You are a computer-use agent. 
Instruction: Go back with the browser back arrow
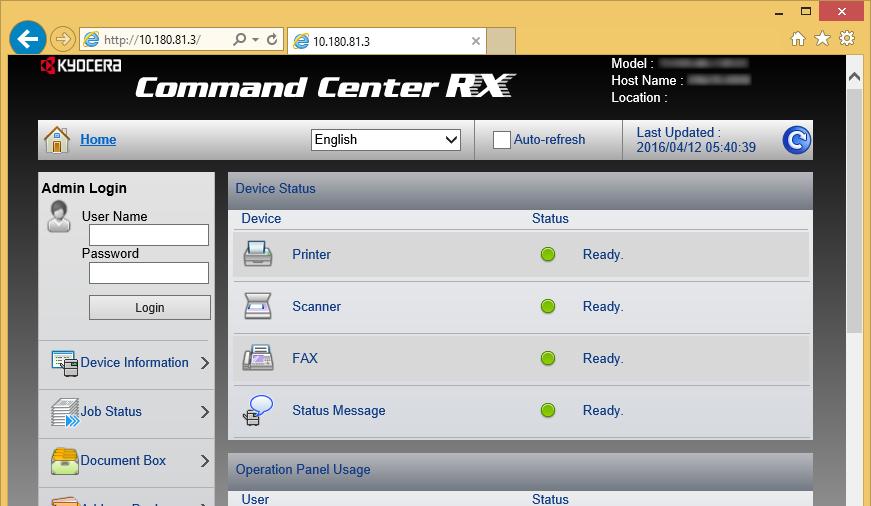coord(27,38)
